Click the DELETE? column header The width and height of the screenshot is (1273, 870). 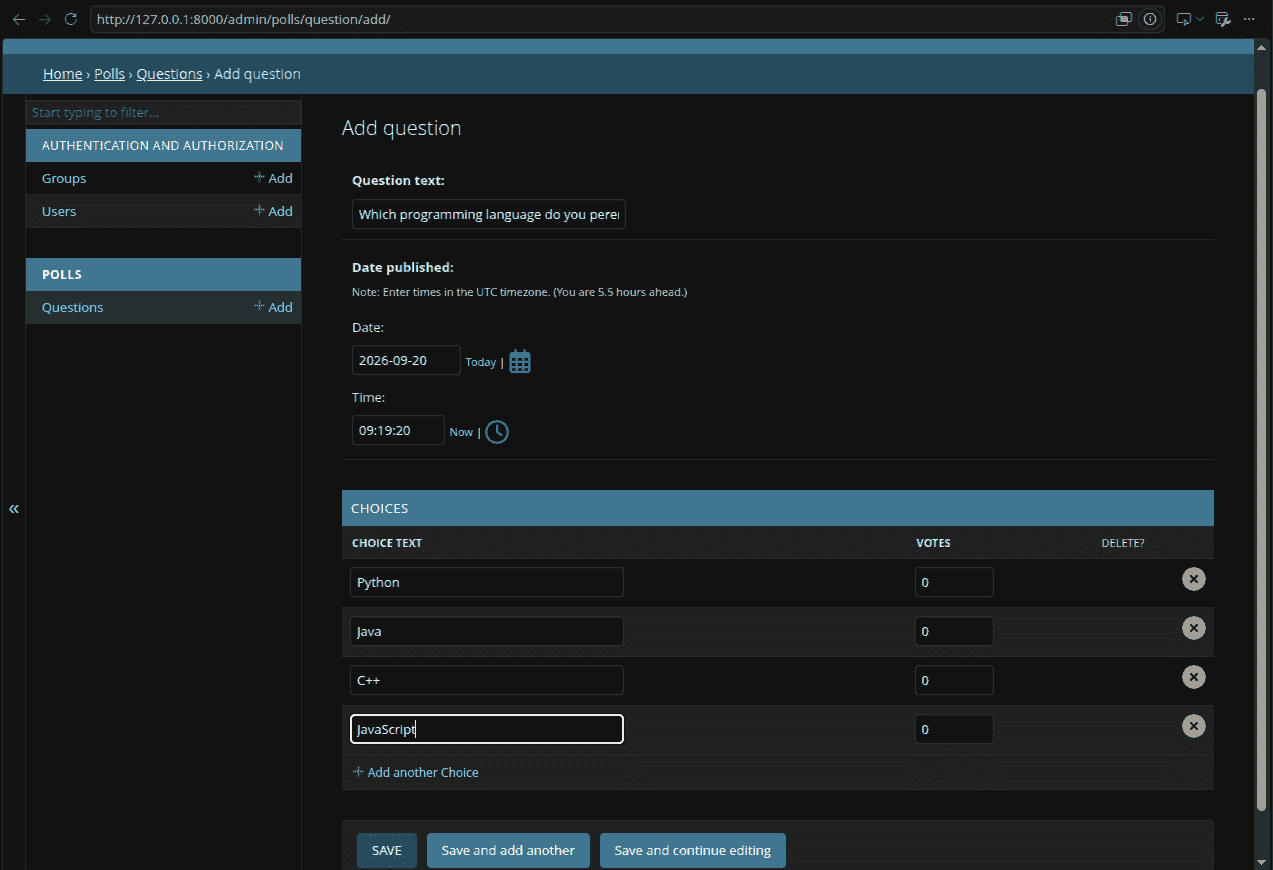pos(1123,543)
